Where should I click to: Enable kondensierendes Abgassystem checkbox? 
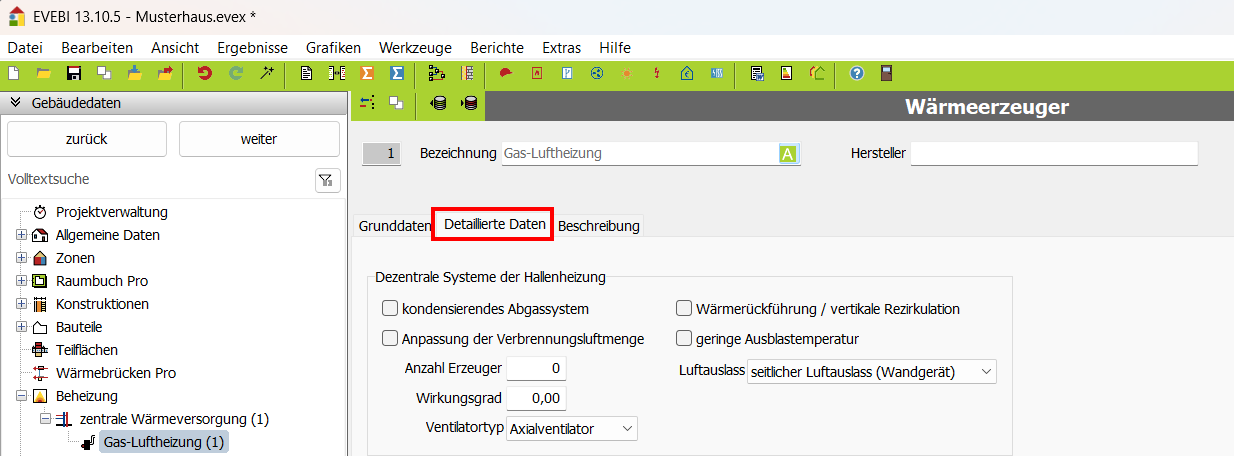pos(390,309)
